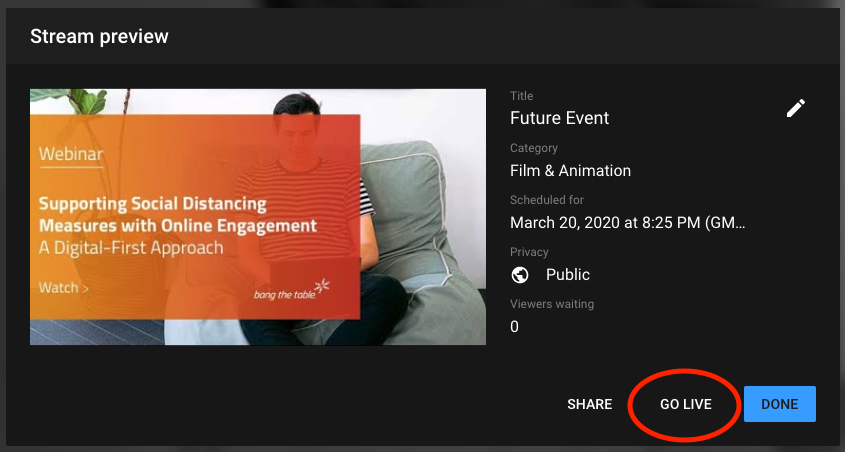This screenshot has height=452, width=845.
Task: Click the globe icon beside Public
Action: (520, 275)
